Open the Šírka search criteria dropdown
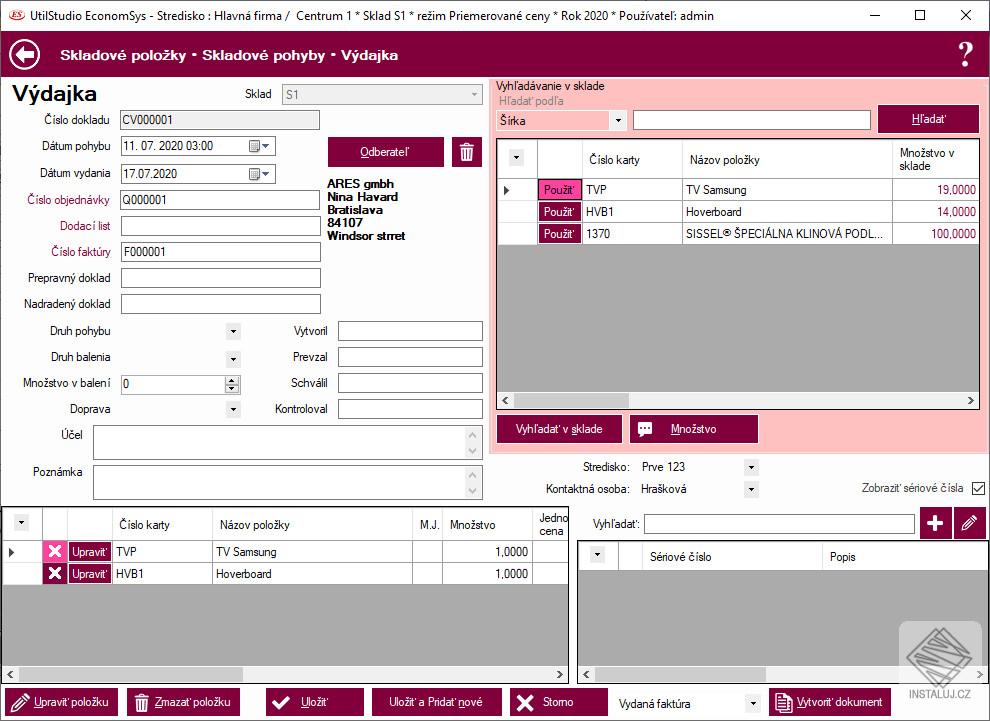This screenshot has height=721, width=990. point(618,121)
